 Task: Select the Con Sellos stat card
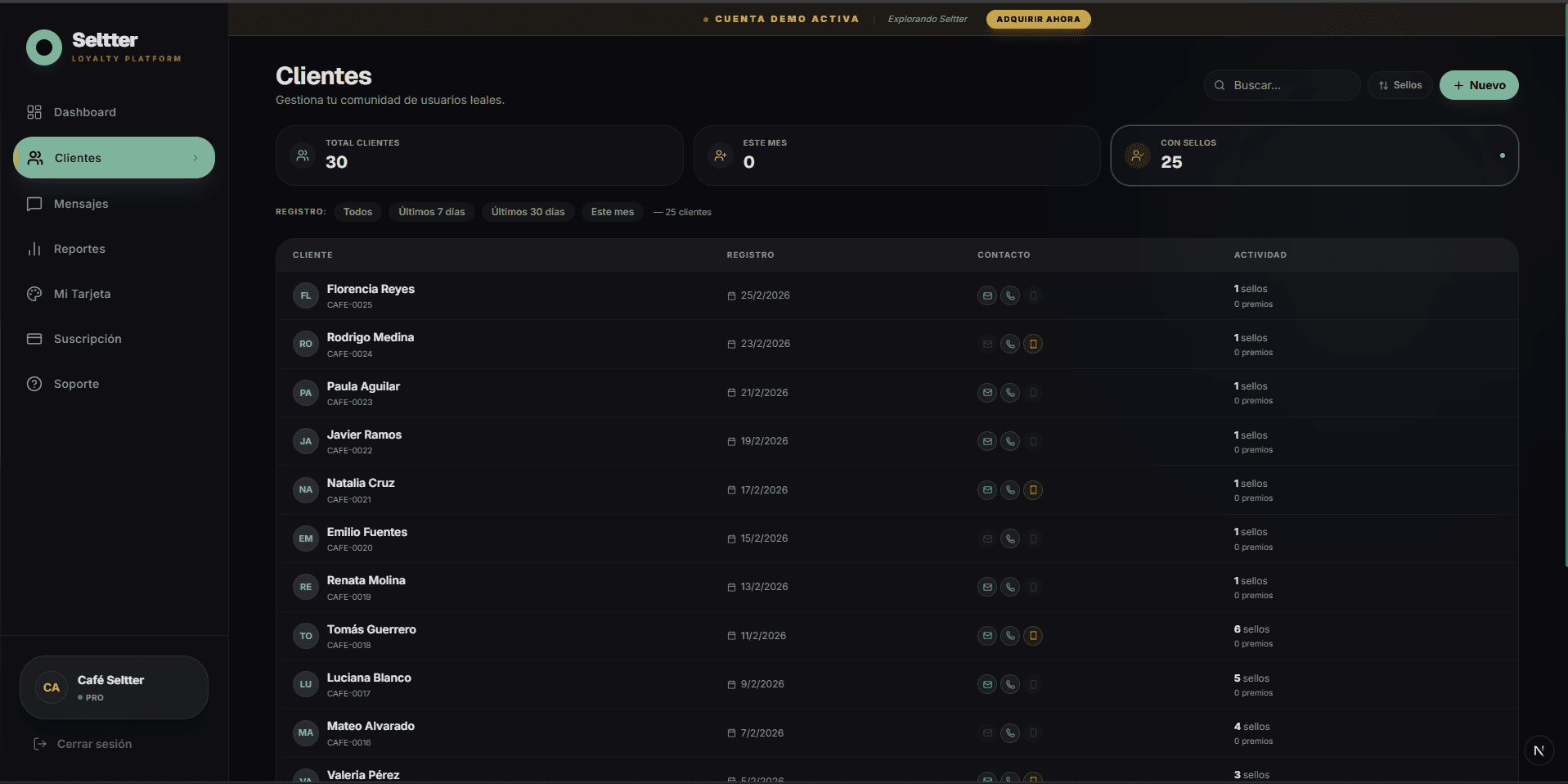point(1314,155)
